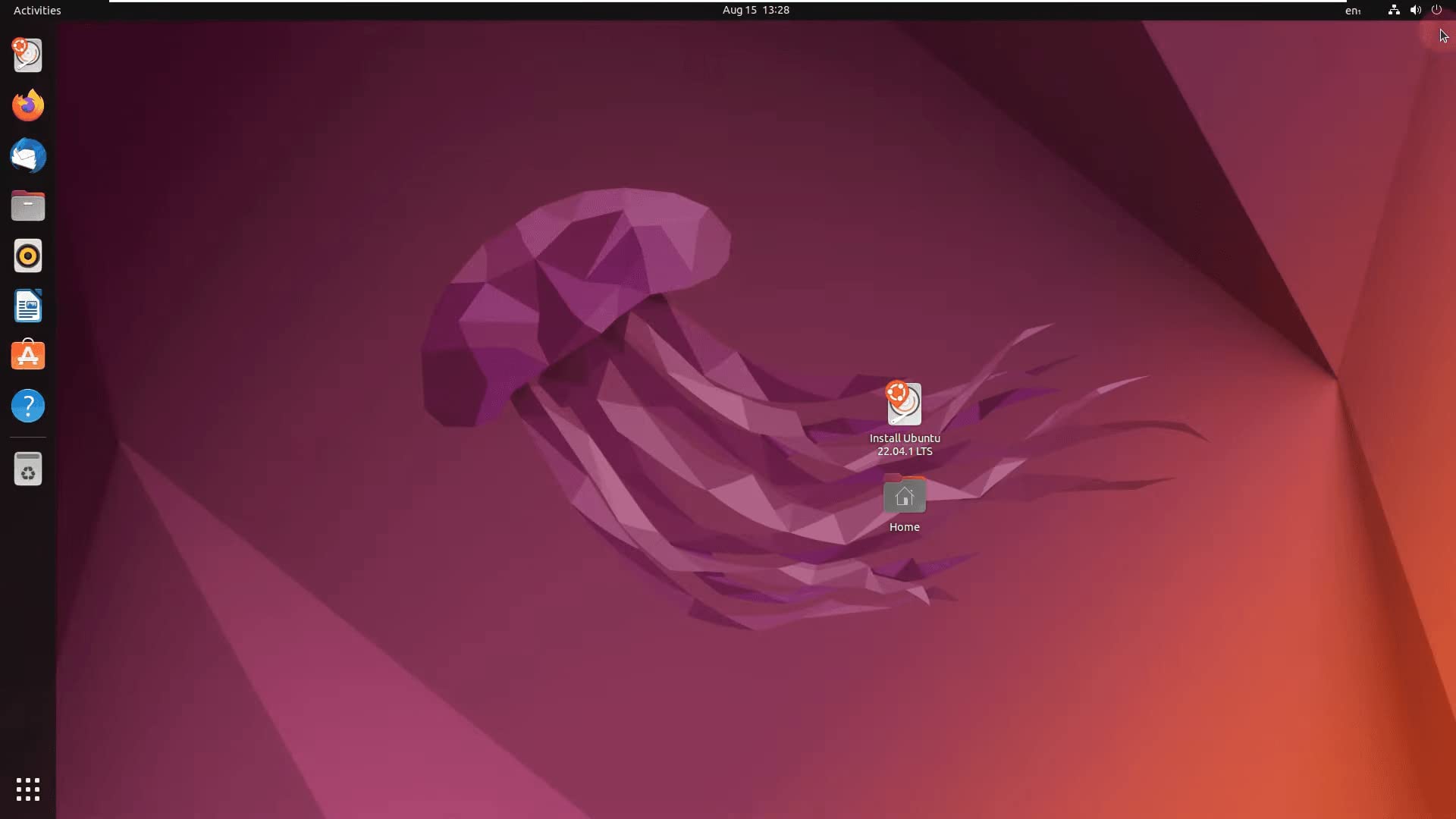1456x819 pixels.
Task: Click Activities in the top bar
Action: (x=37, y=10)
